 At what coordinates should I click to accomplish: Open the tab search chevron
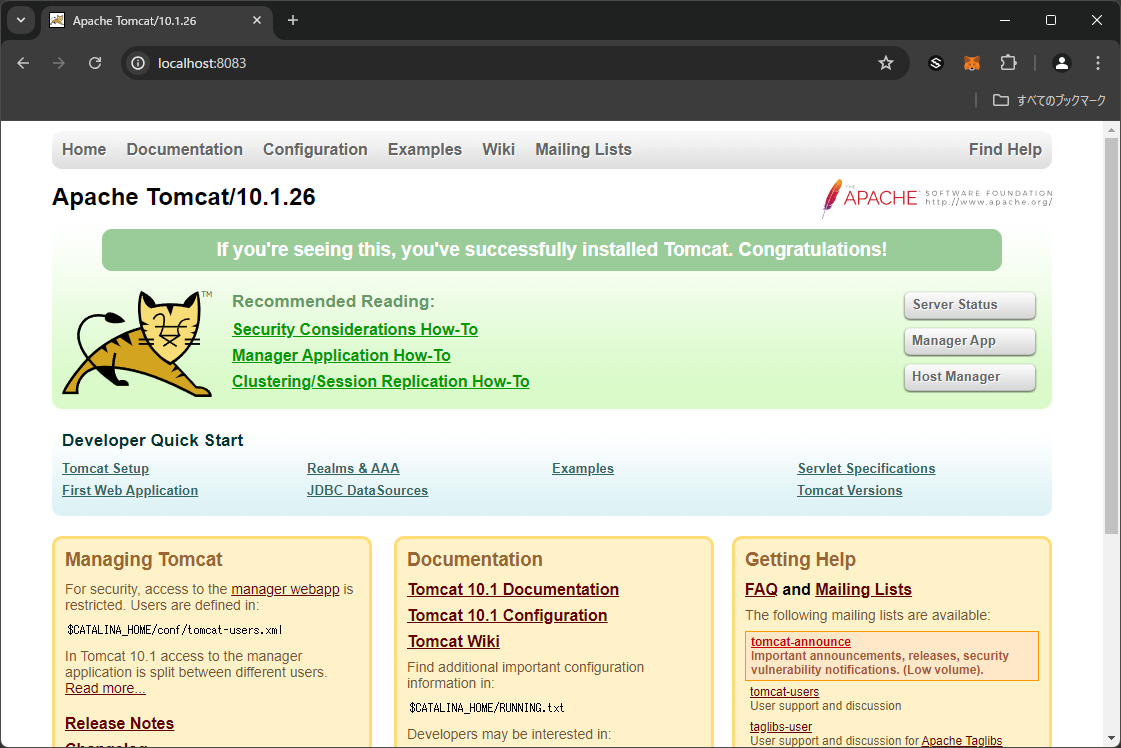click(x=20, y=20)
